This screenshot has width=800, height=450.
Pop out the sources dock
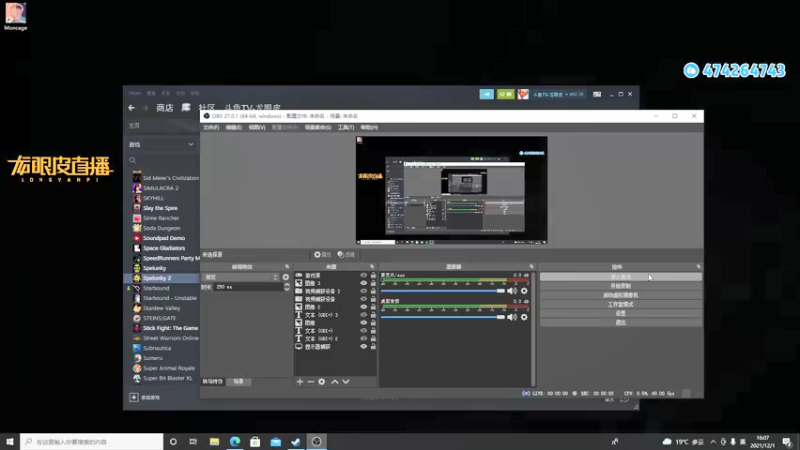(372, 267)
